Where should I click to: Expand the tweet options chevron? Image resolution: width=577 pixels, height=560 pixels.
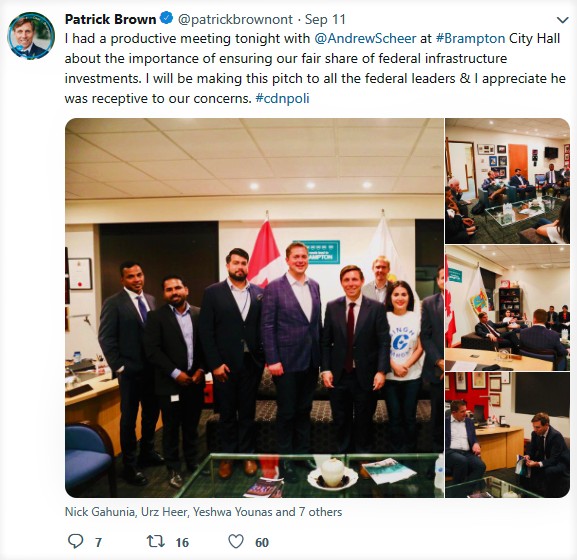(562, 20)
